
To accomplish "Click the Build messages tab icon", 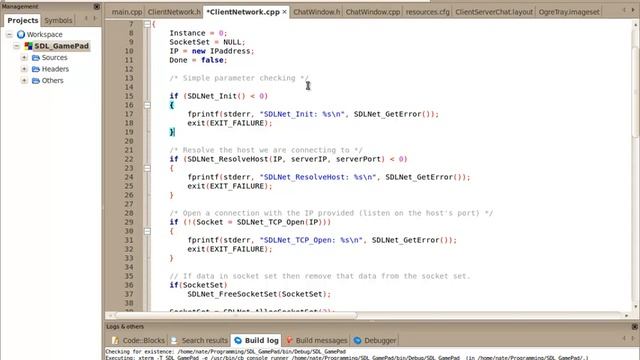I will point(289,340).
